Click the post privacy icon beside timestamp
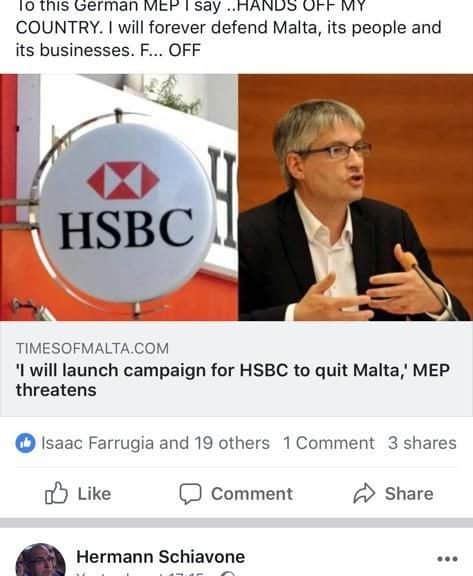473x576 pixels. (228, 574)
